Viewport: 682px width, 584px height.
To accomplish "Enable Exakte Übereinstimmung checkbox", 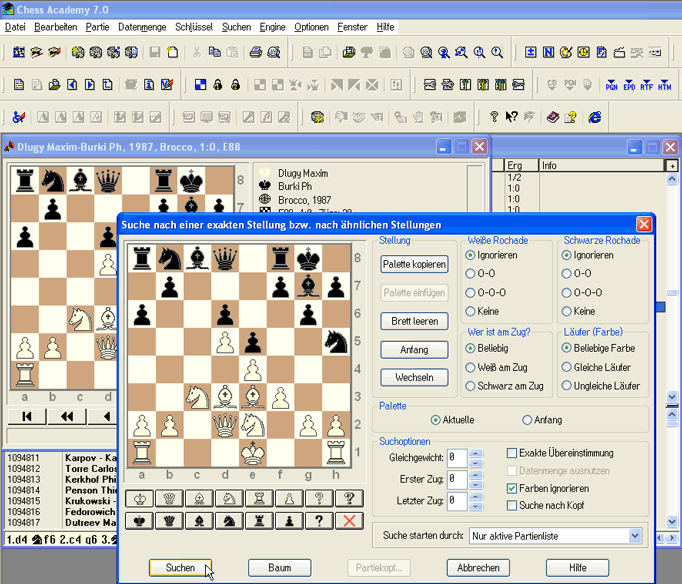I will click(513, 453).
